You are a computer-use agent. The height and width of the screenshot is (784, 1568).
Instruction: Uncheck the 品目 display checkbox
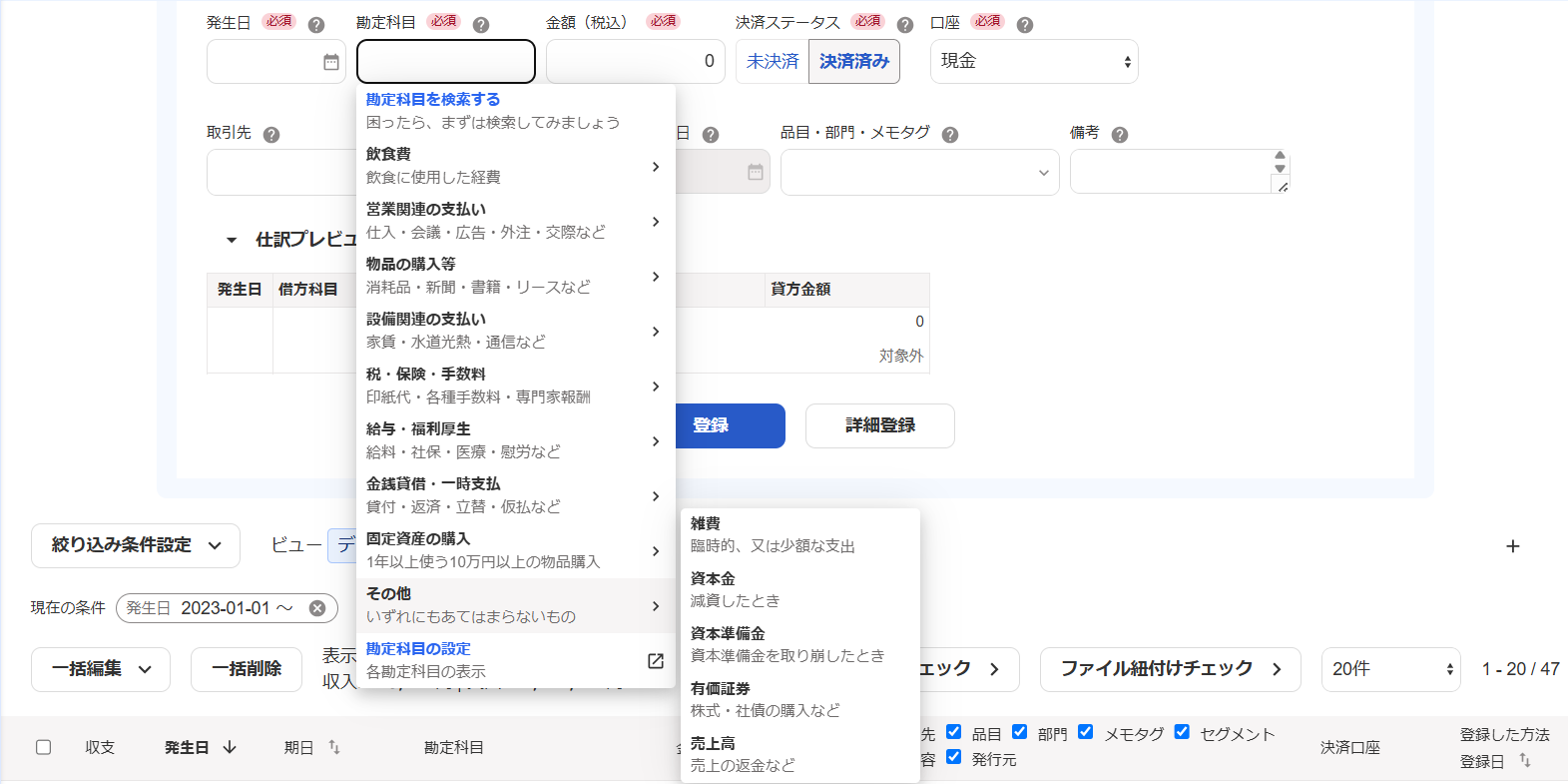tap(953, 732)
